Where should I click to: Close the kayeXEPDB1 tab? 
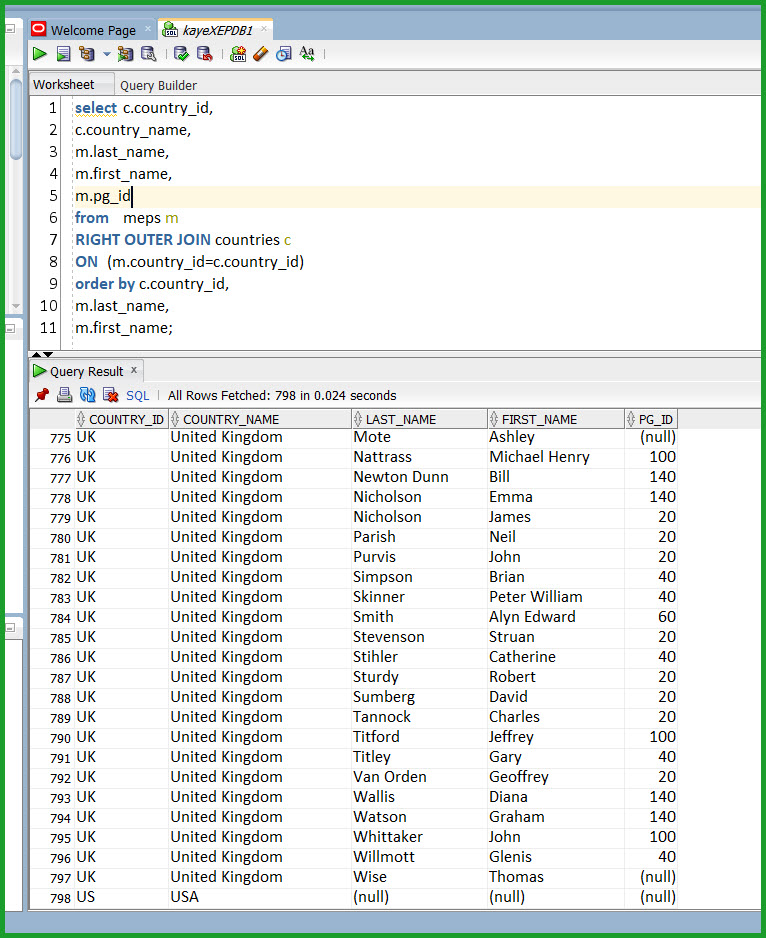[x=264, y=28]
